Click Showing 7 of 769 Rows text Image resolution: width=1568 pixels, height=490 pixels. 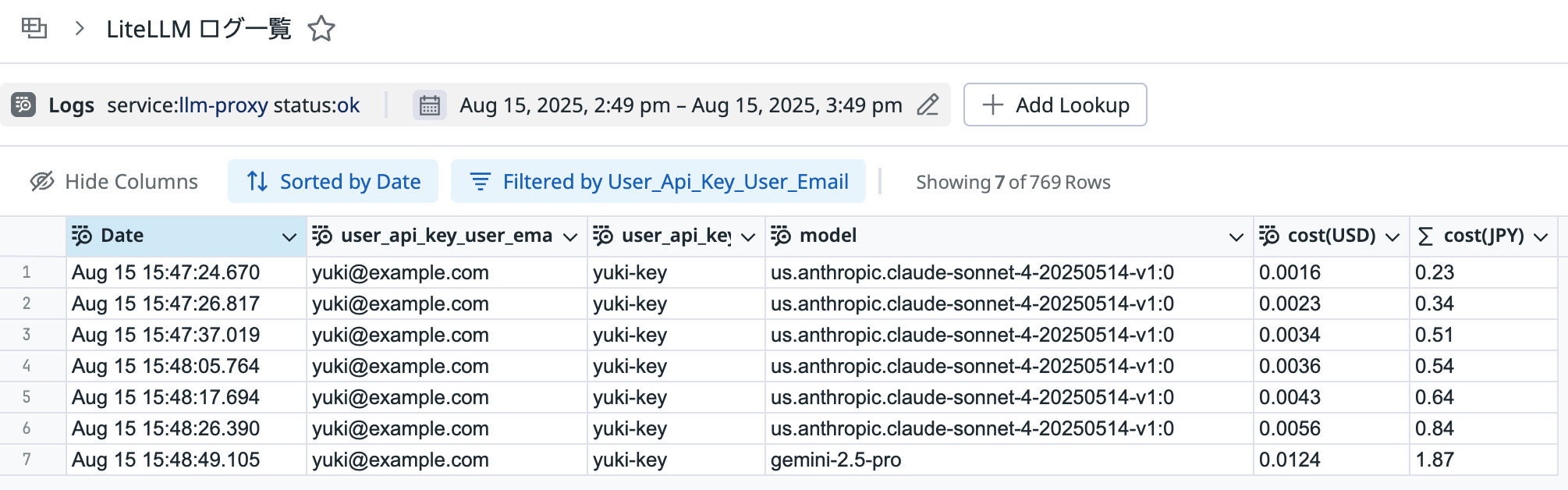click(1013, 183)
